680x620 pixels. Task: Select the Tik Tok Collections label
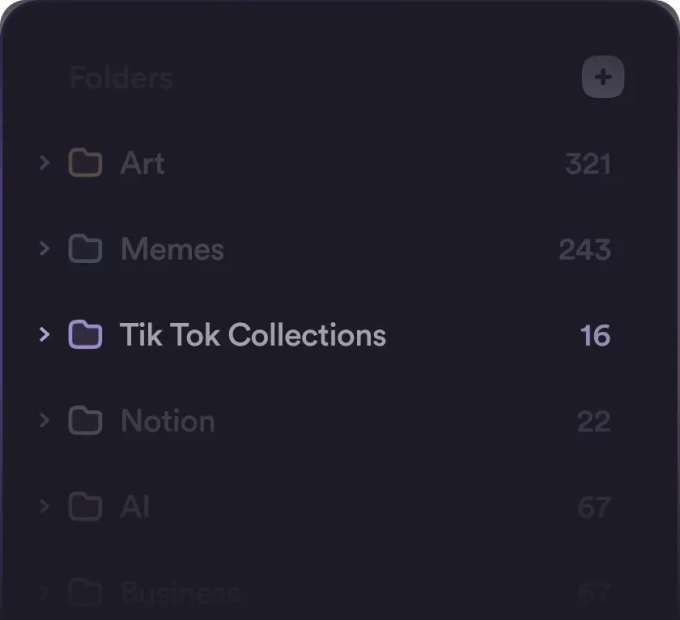click(252, 335)
